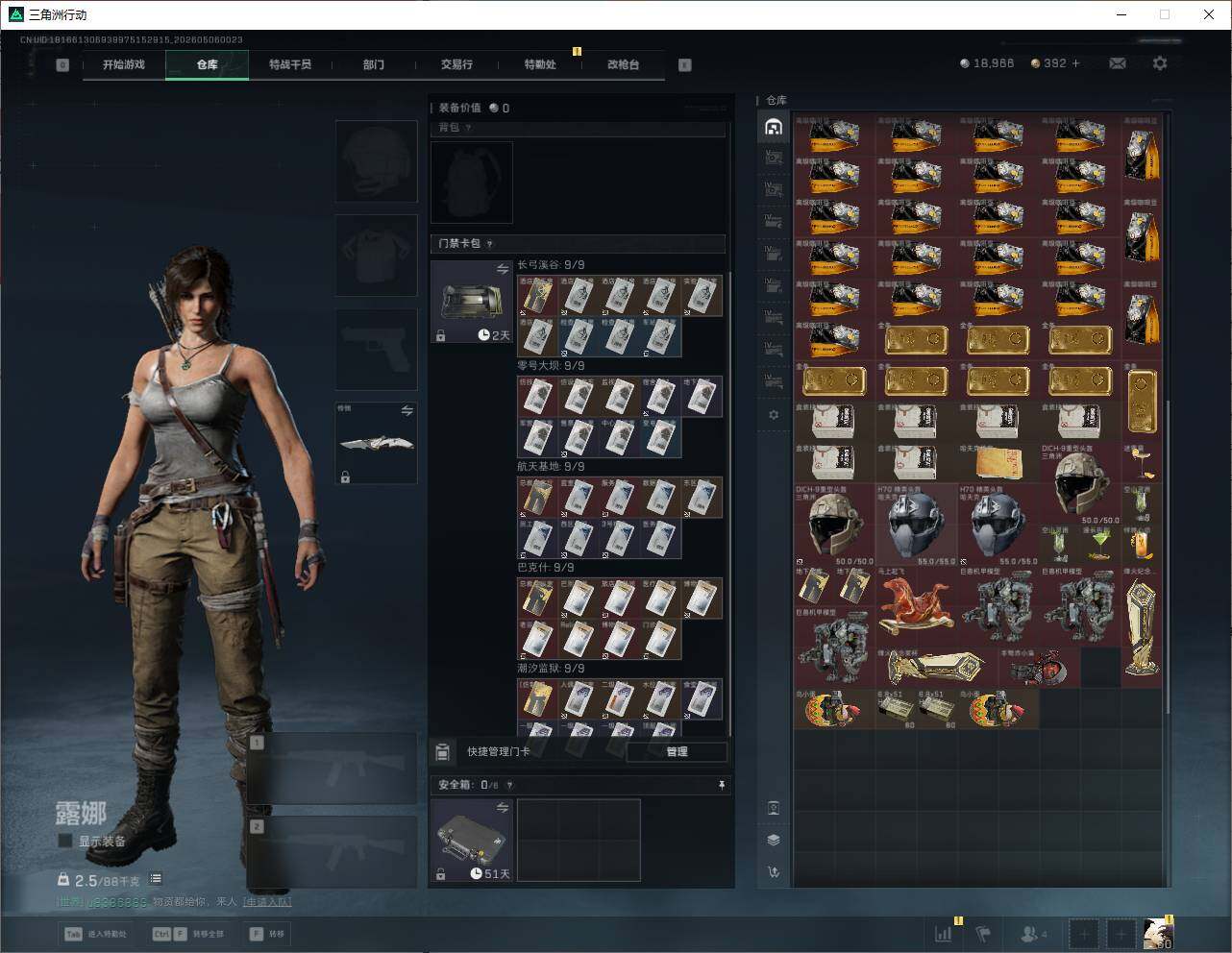Select primary weapon slot 1
This screenshot has width=1232, height=953.
(x=333, y=769)
